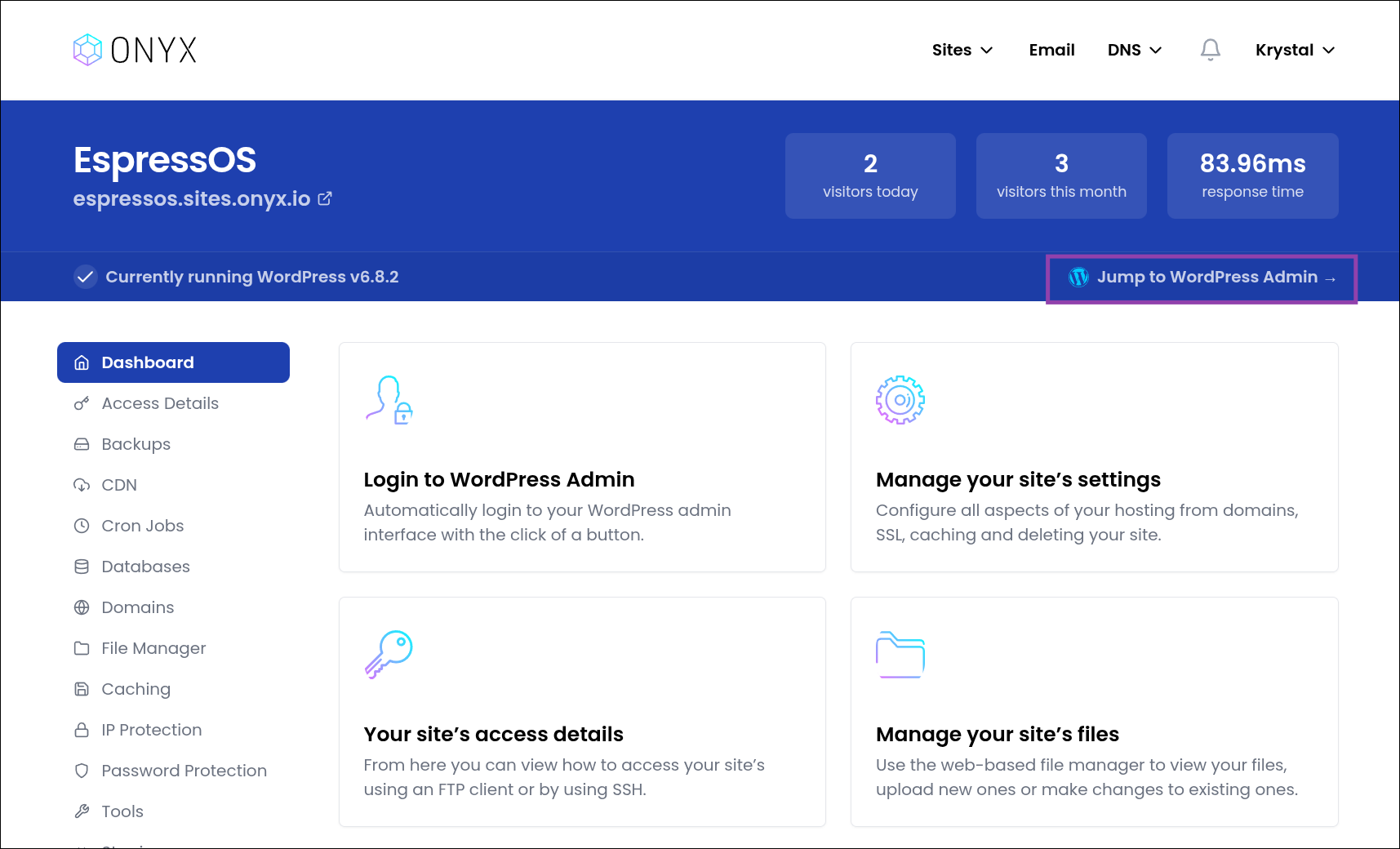The width and height of the screenshot is (1400, 849).
Task: Click the Dashboard home icon
Action: click(x=82, y=362)
